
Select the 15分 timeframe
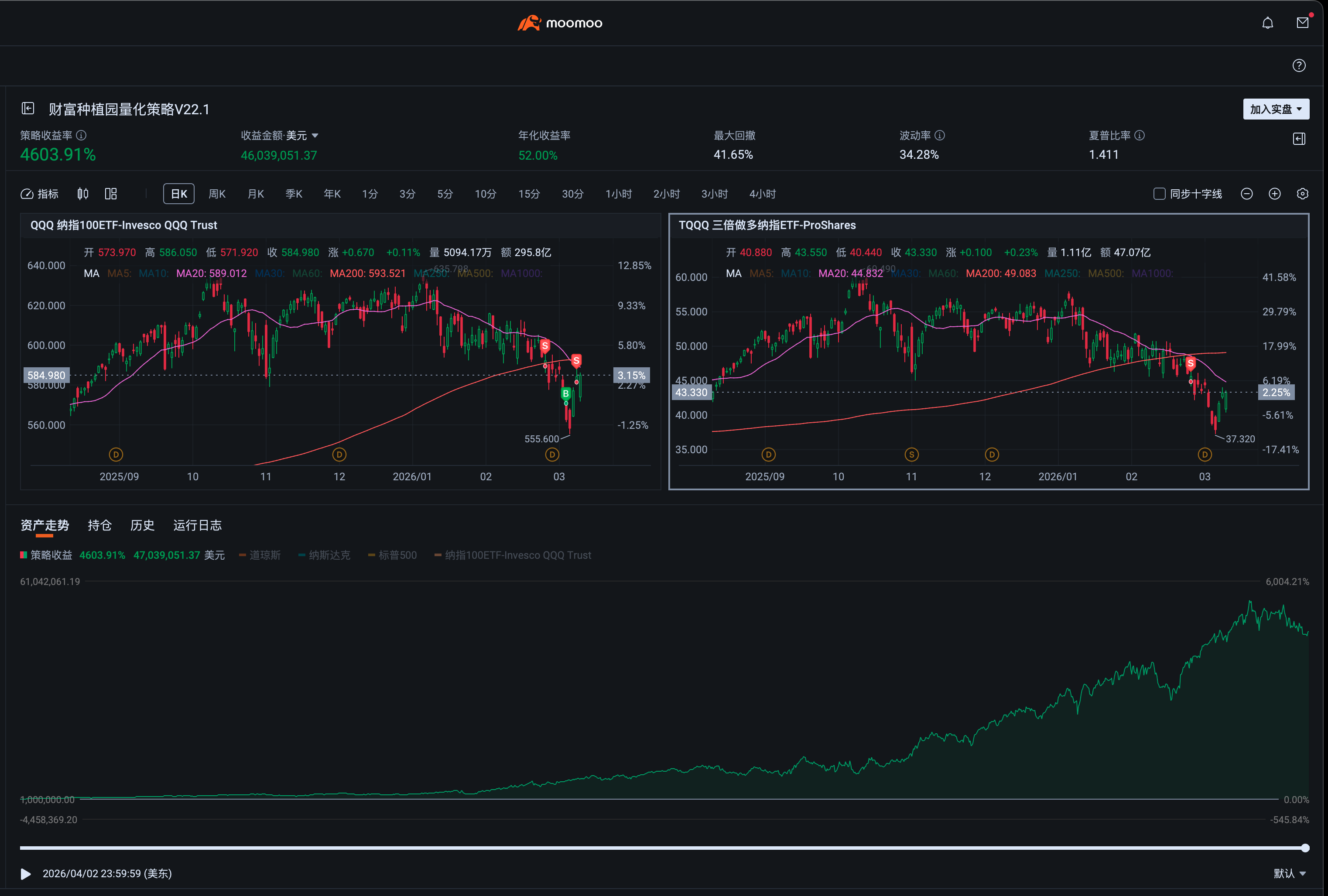(x=529, y=194)
